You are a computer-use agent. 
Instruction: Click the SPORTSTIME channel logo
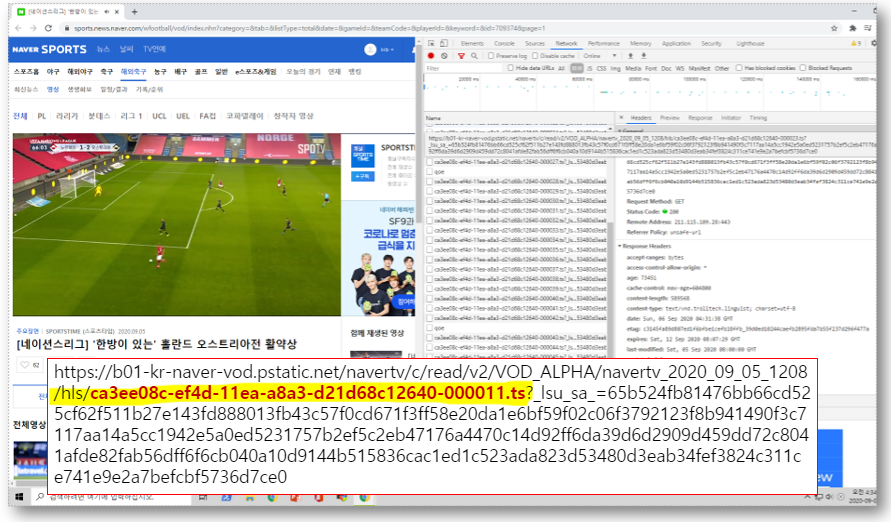tap(363, 156)
